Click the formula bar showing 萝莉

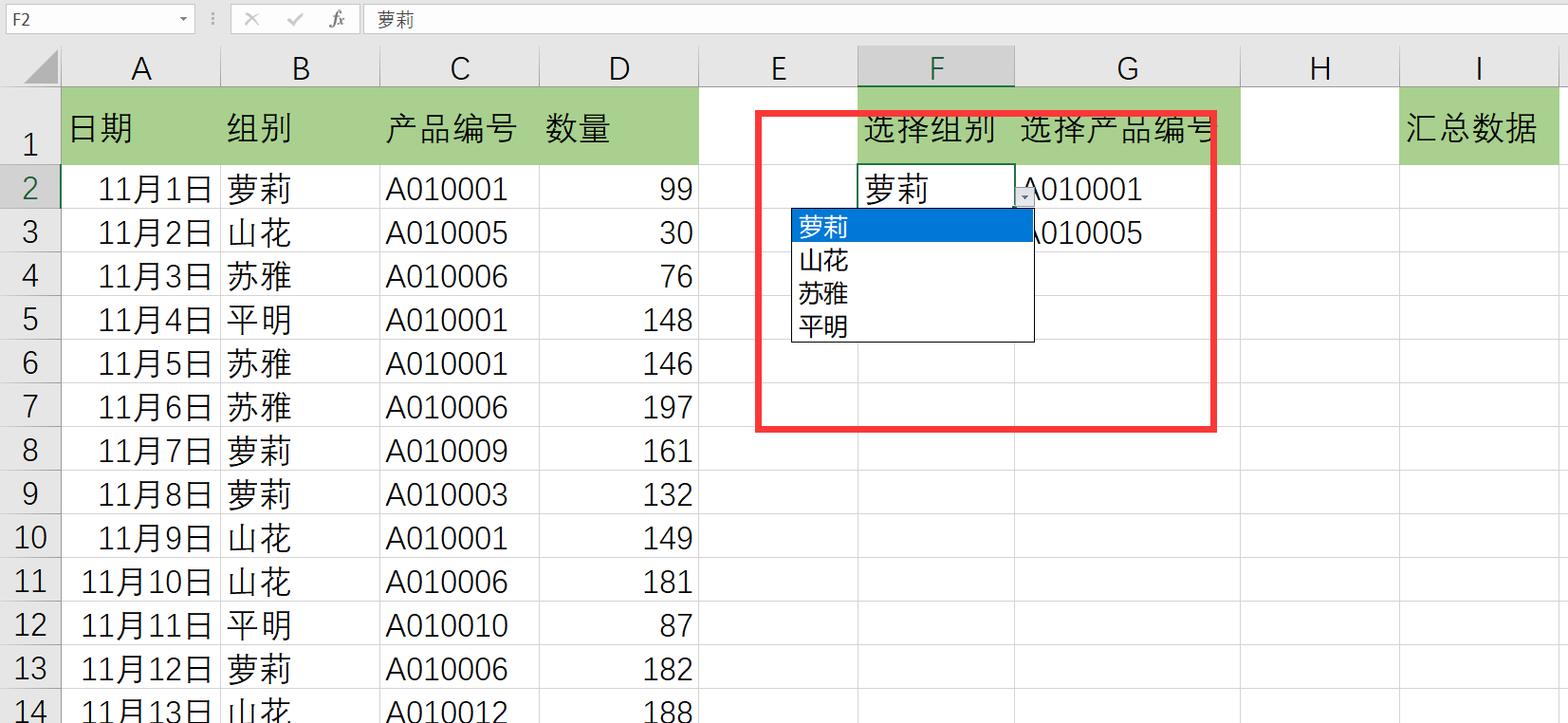tap(965, 19)
